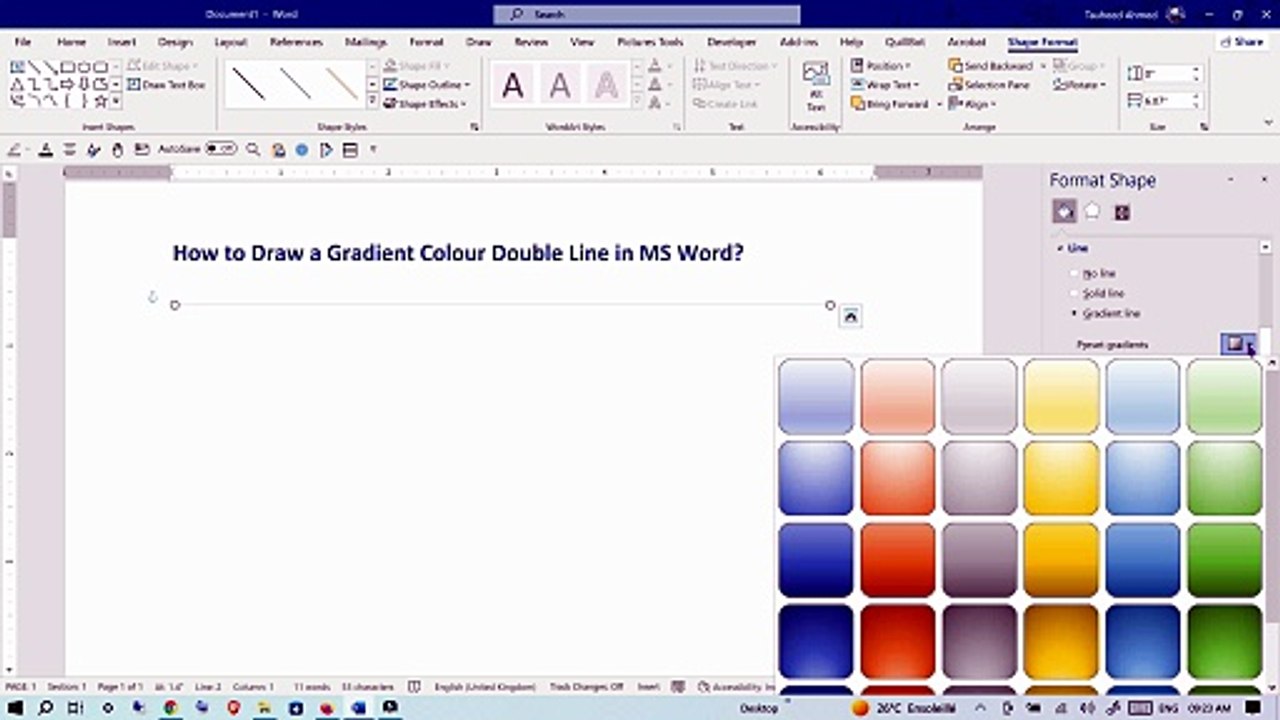The width and height of the screenshot is (1280, 720).
Task: Choose the top-row light green preset gradient
Action: tap(1224, 397)
